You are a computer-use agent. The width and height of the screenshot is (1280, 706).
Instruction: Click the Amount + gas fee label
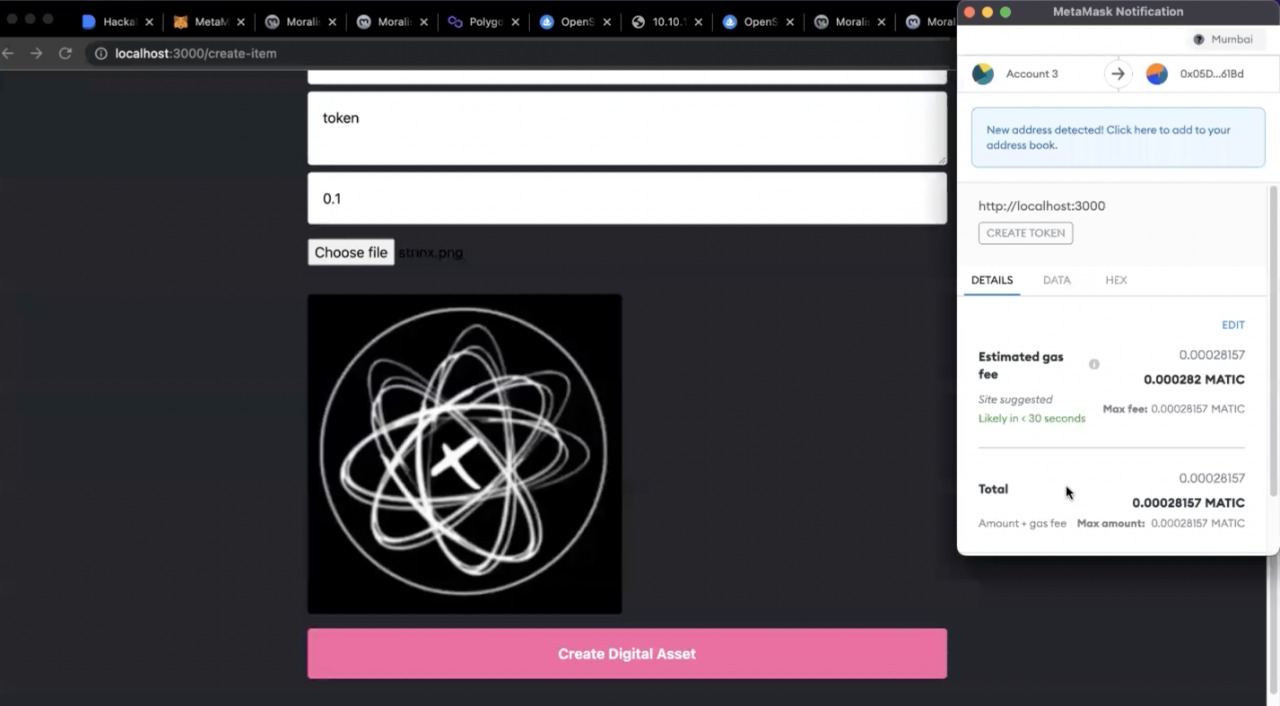click(x=1022, y=524)
